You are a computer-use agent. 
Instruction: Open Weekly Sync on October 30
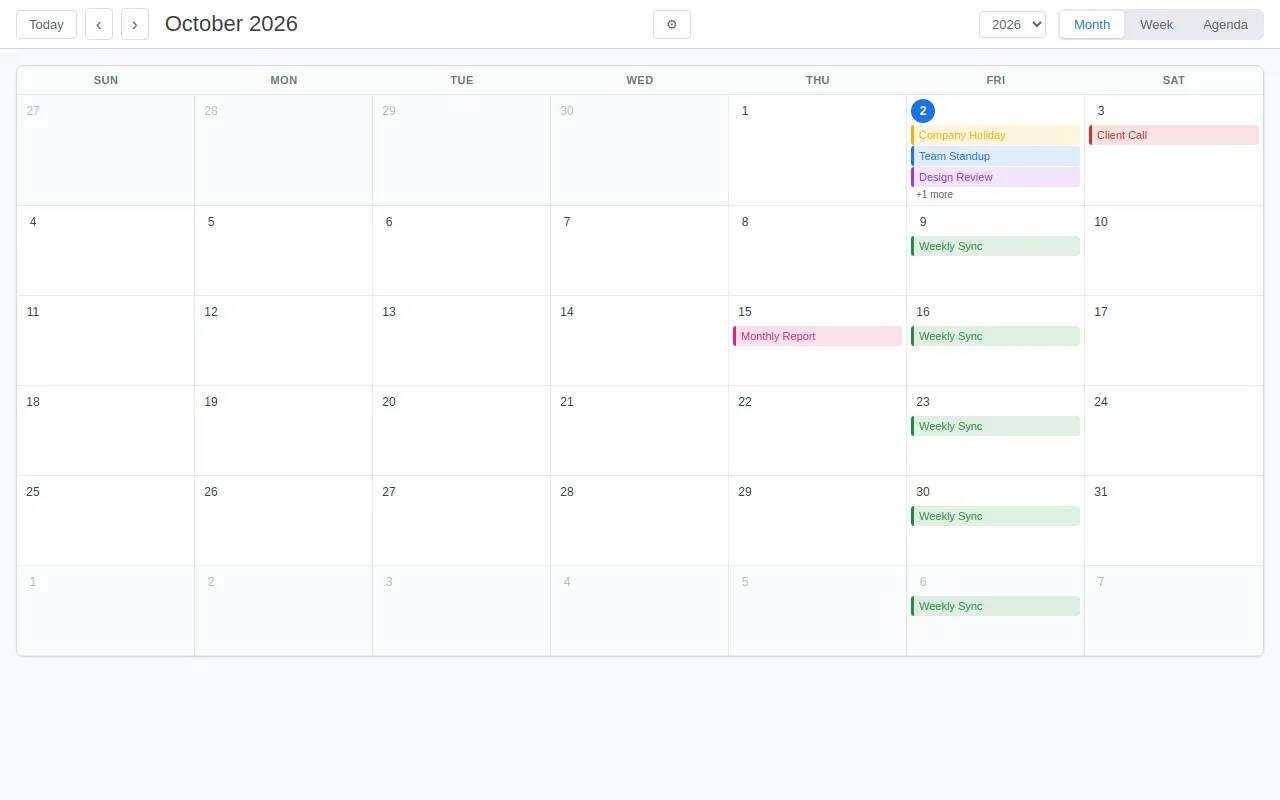(x=995, y=516)
